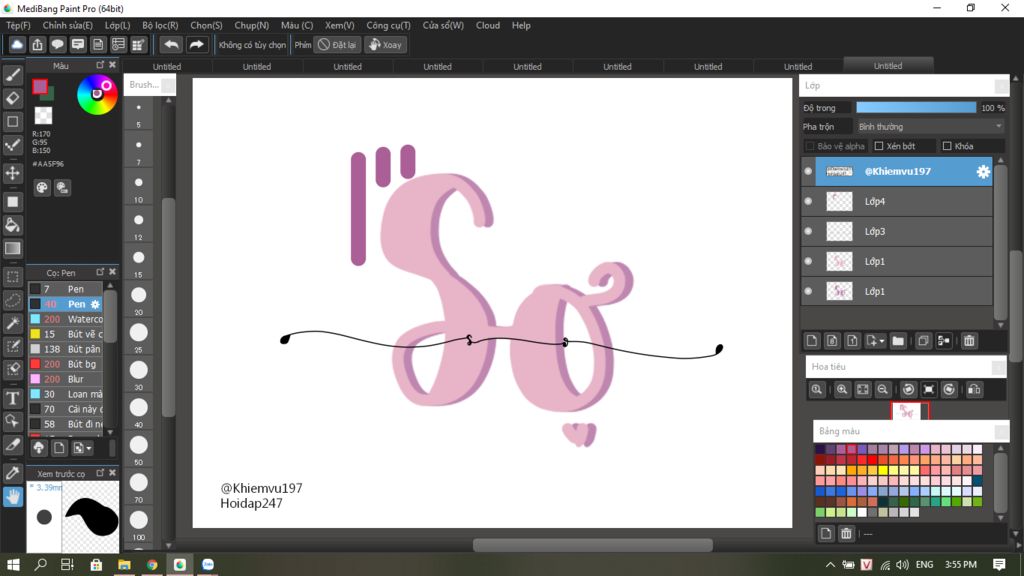Click Không có tùy chọn in toolbar
The width and height of the screenshot is (1024, 576).
click(x=252, y=45)
